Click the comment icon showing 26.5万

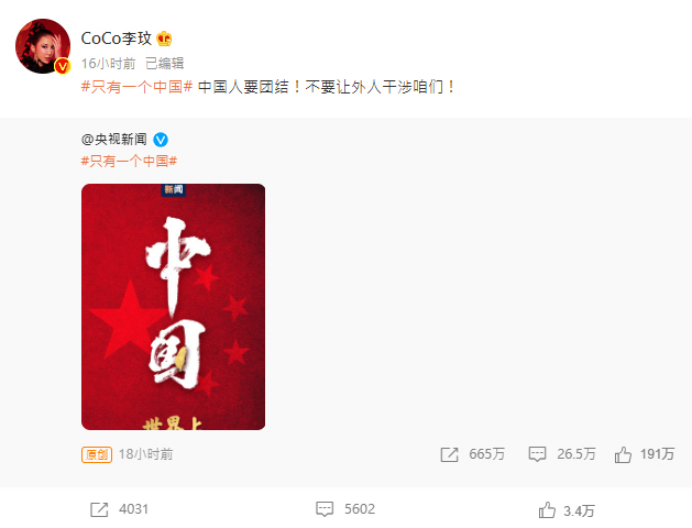point(537,455)
